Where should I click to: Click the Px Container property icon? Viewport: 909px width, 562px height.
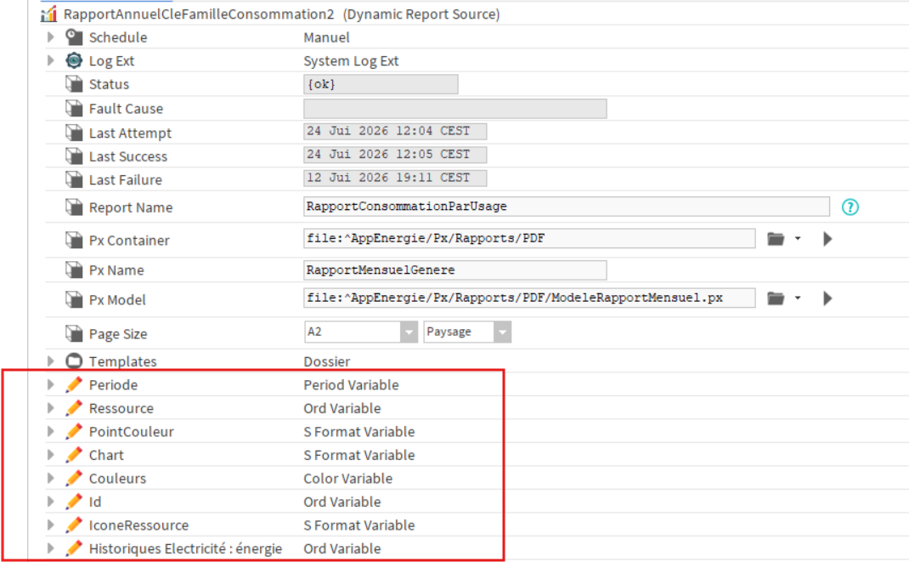(x=74, y=240)
